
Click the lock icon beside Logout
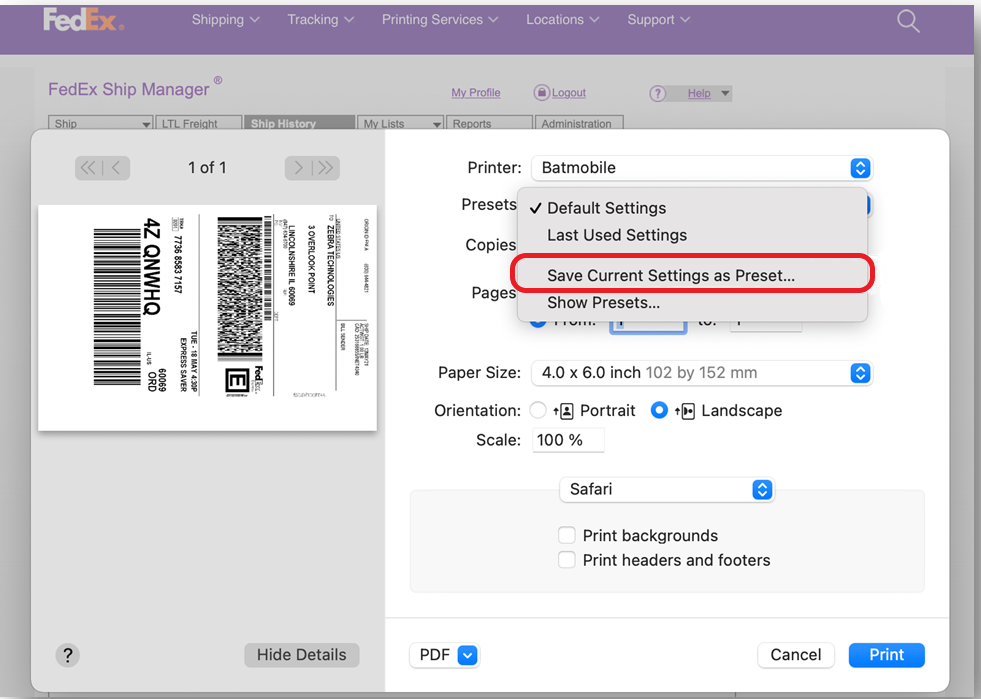(541, 92)
